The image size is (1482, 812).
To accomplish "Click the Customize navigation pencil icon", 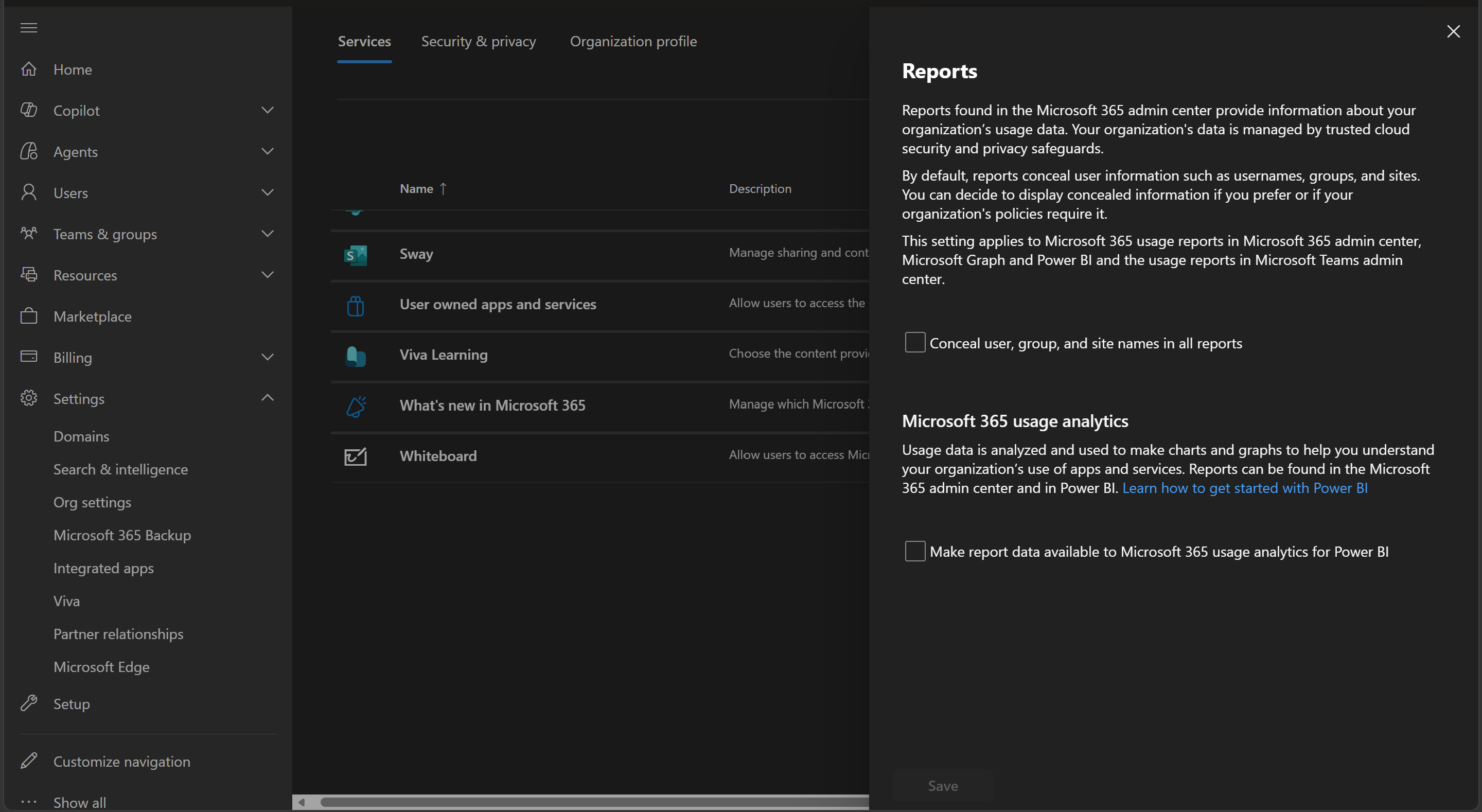I will point(29,761).
